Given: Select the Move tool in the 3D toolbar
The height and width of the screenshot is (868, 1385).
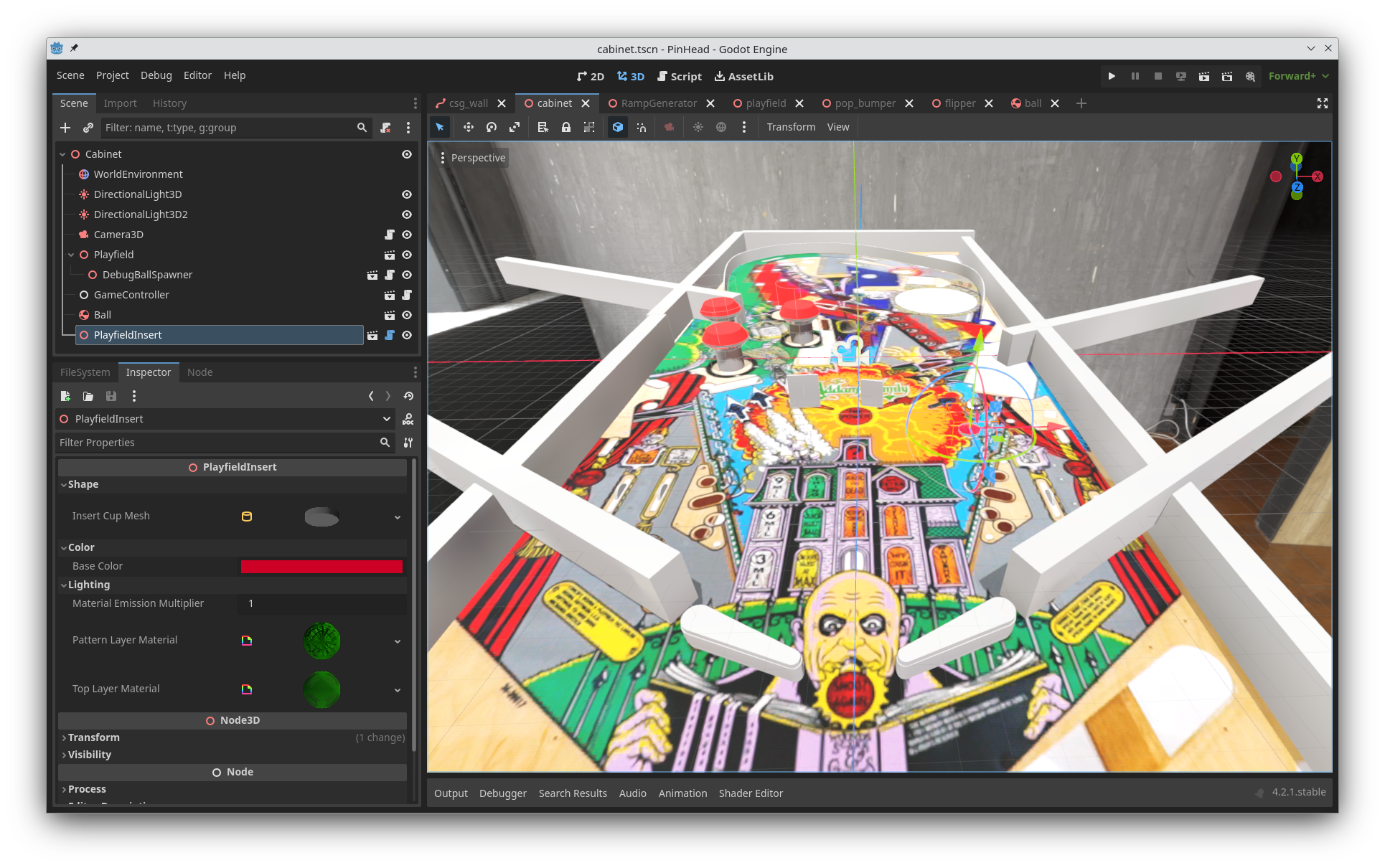Looking at the screenshot, I should coord(468,127).
